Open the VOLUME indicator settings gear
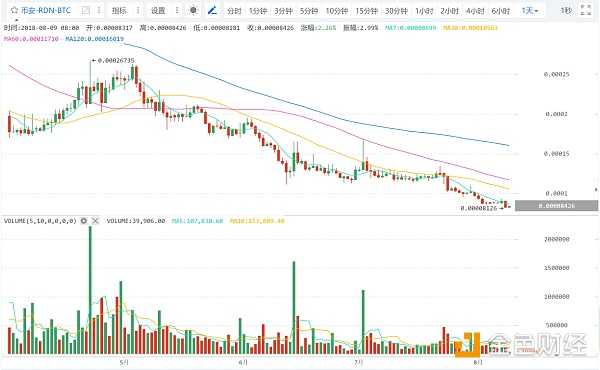Image resolution: width=600 pixels, height=370 pixels. 83,221
